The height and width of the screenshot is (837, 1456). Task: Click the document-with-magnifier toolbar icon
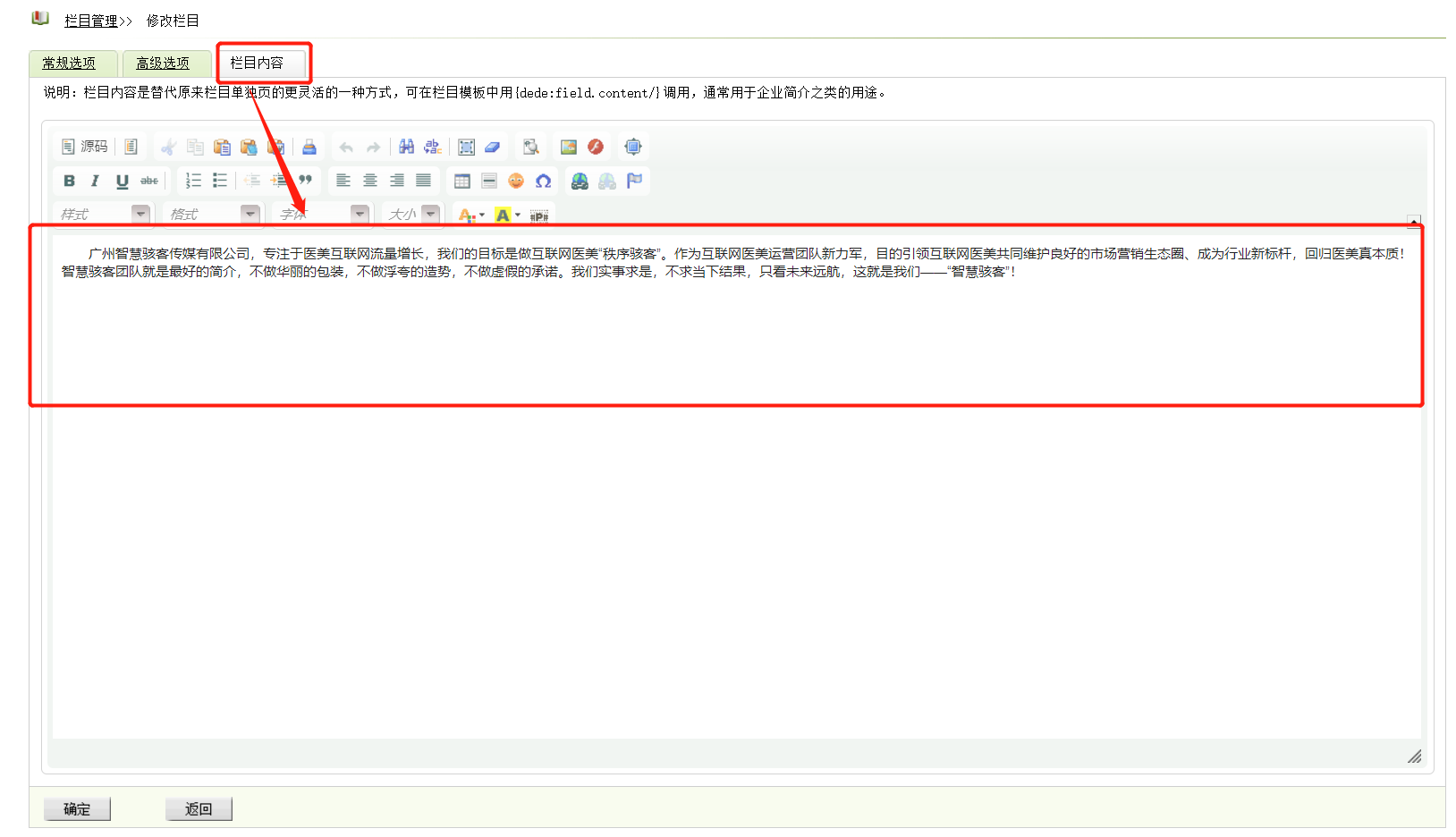click(x=531, y=147)
